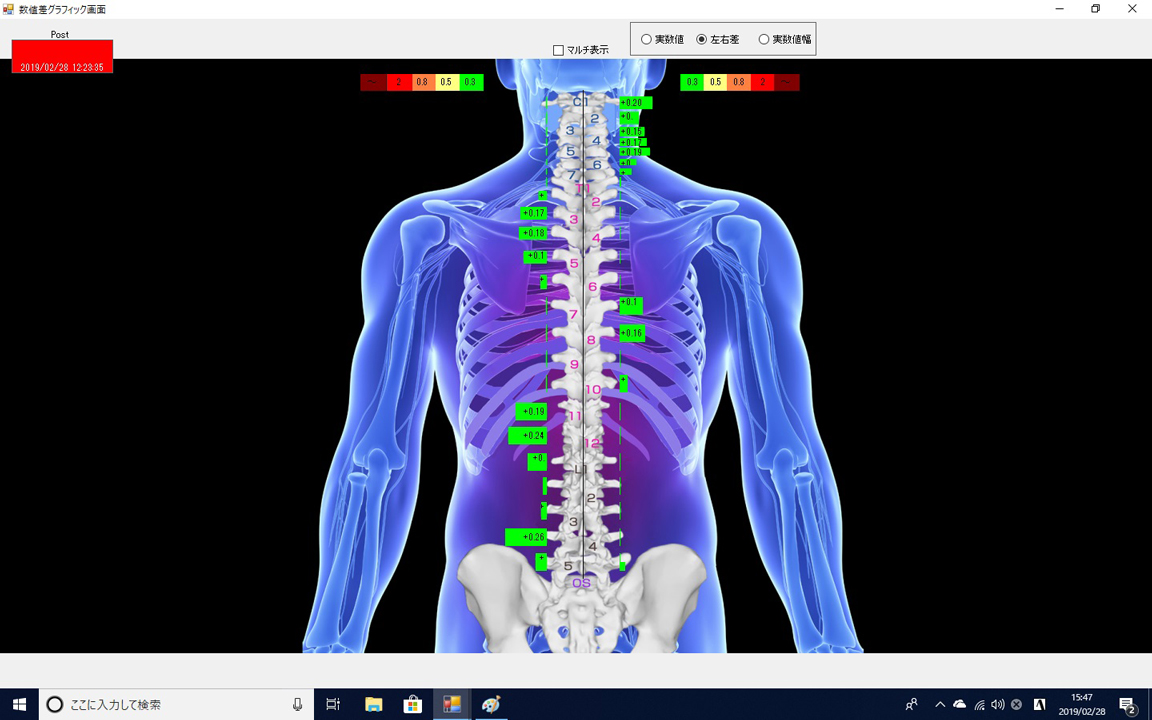Click the +0.15 value bar beside cervical 3
The height and width of the screenshot is (720, 1152).
(x=632, y=132)
